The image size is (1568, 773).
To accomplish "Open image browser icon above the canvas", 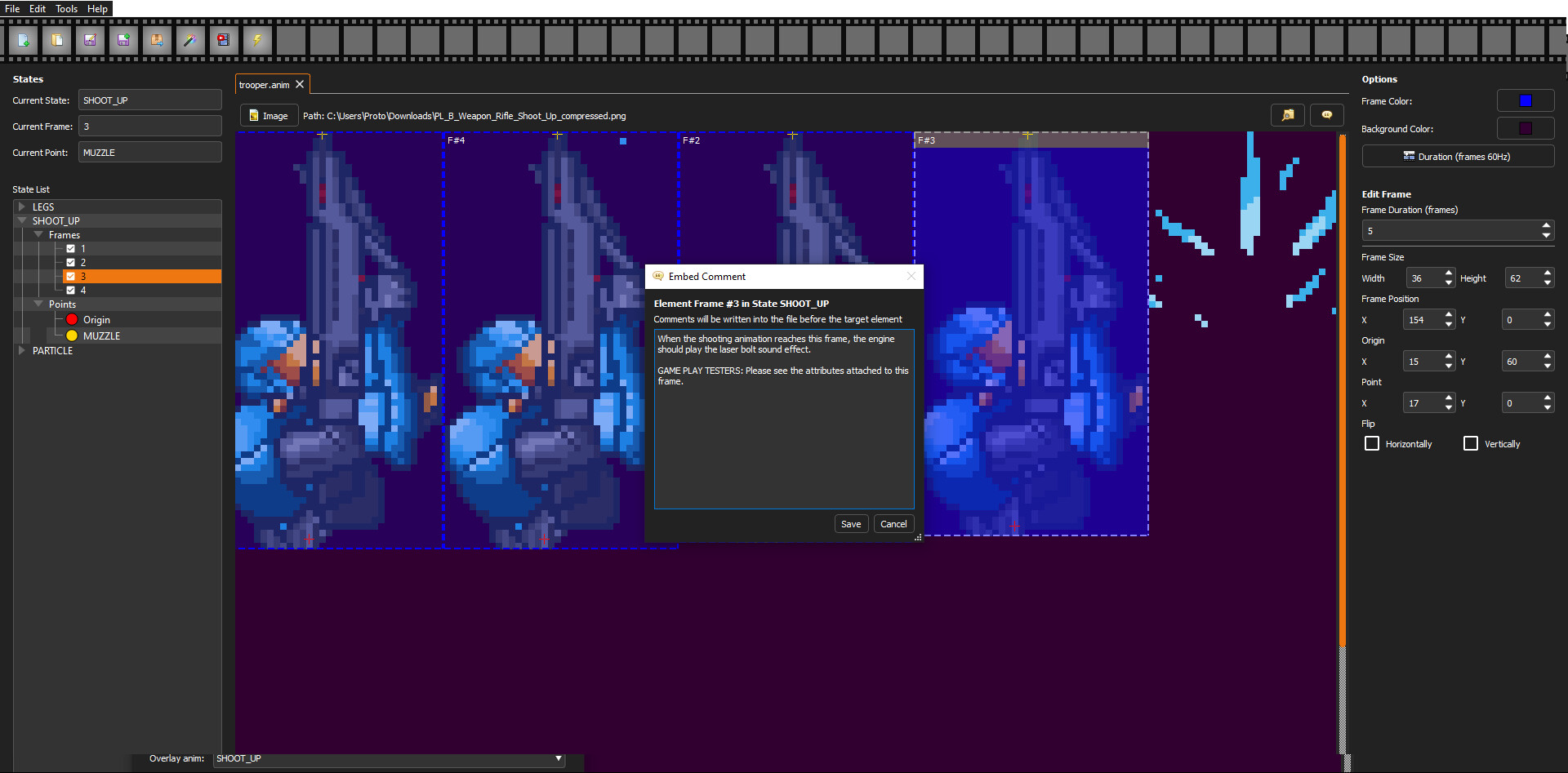I will (x=1288, y=115).
